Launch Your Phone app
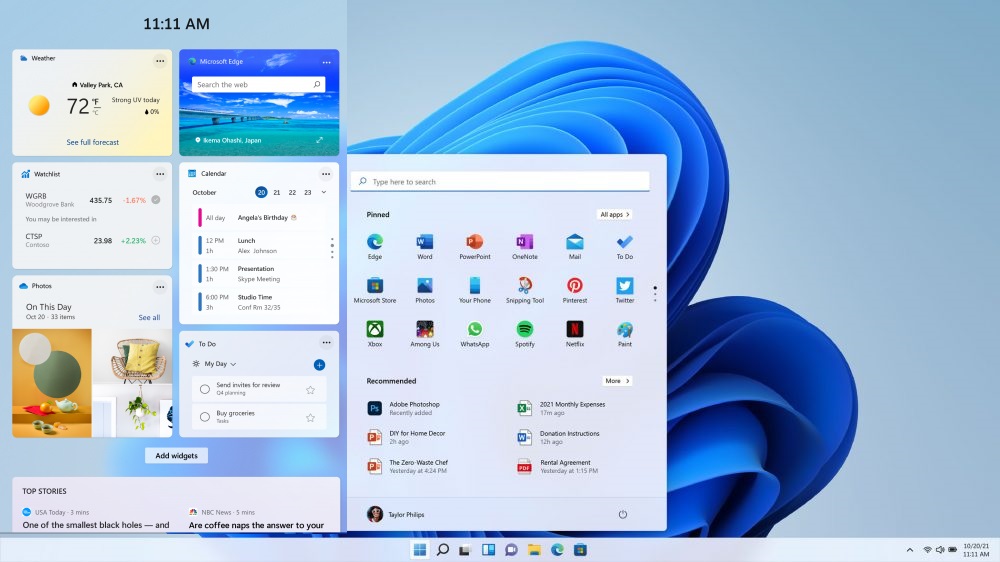The height and width of the screenshot is (562, 1000). point(474,290)
